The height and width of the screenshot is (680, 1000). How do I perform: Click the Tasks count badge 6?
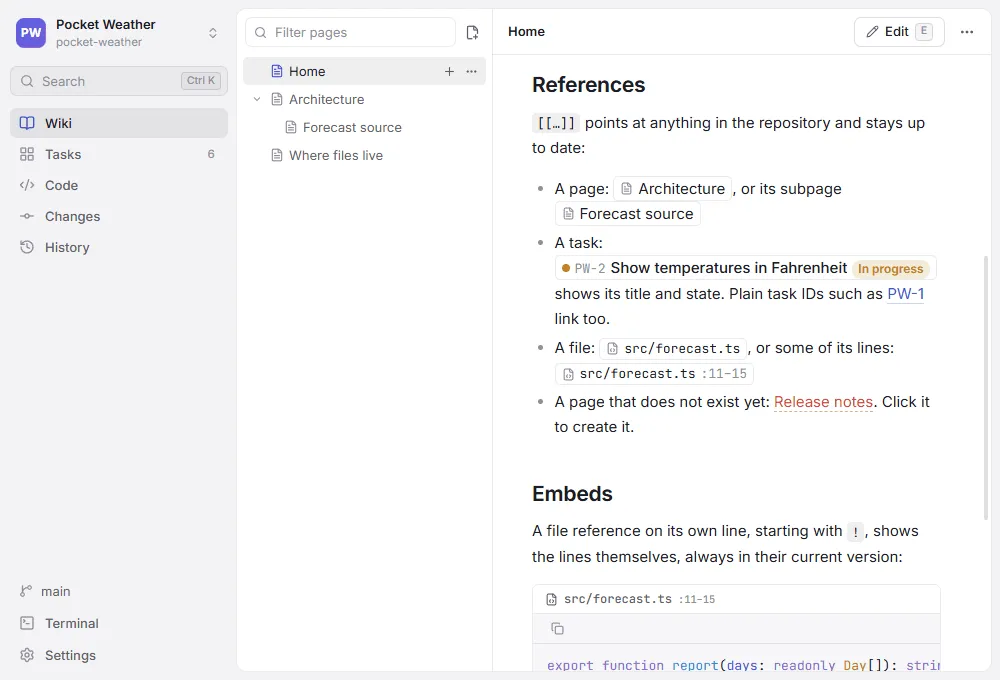click(x=211, y=154)
